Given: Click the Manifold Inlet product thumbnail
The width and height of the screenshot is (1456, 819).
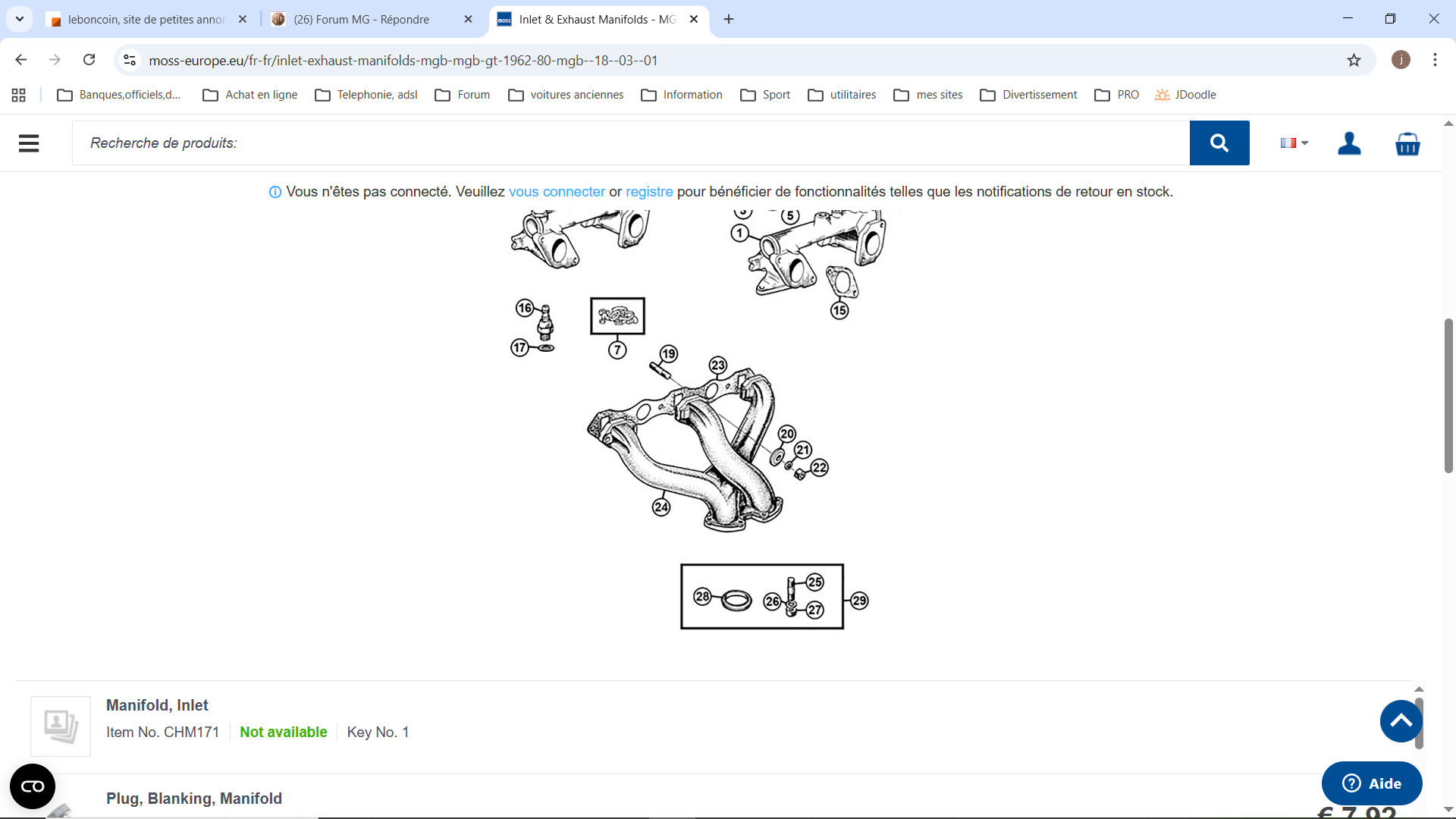Looking at the screenshot, I should pyautogui.click(x=61, y=726).
